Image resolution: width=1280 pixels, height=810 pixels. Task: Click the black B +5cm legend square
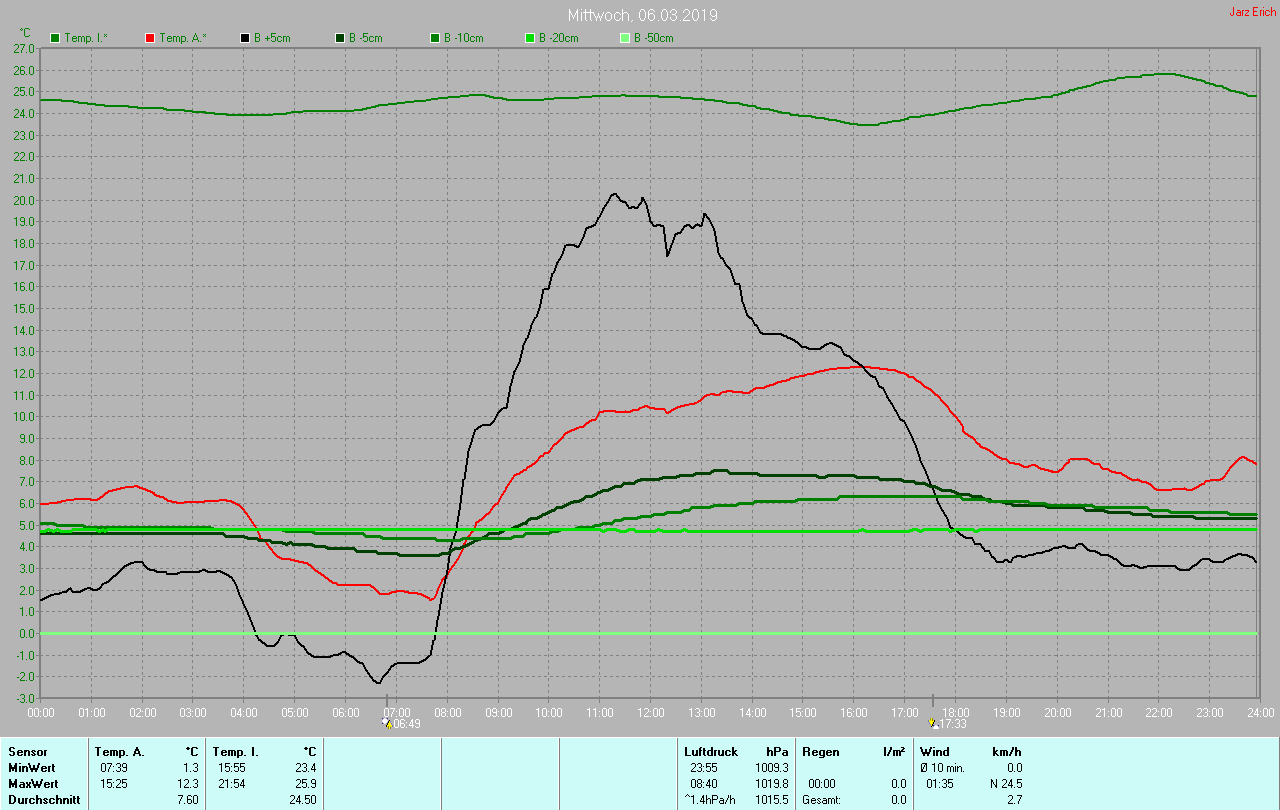(x=245, y=38)
